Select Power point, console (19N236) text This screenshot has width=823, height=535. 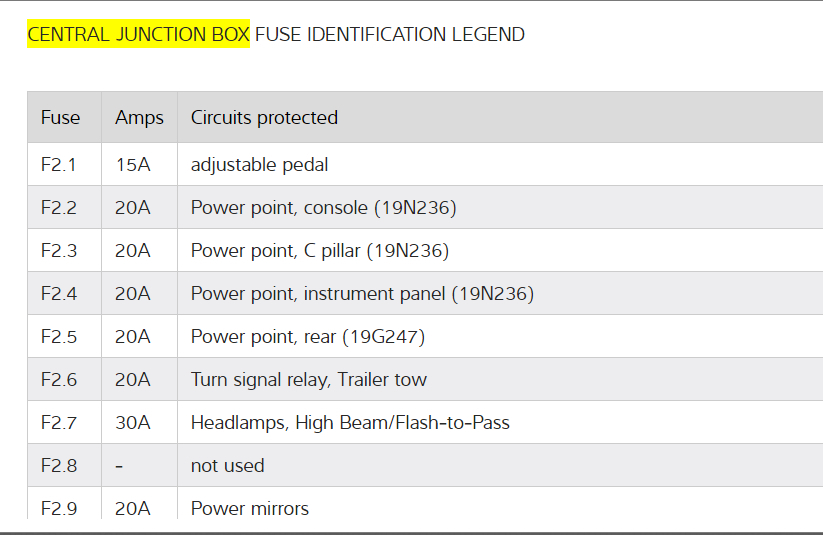click(x=323, y=208)
